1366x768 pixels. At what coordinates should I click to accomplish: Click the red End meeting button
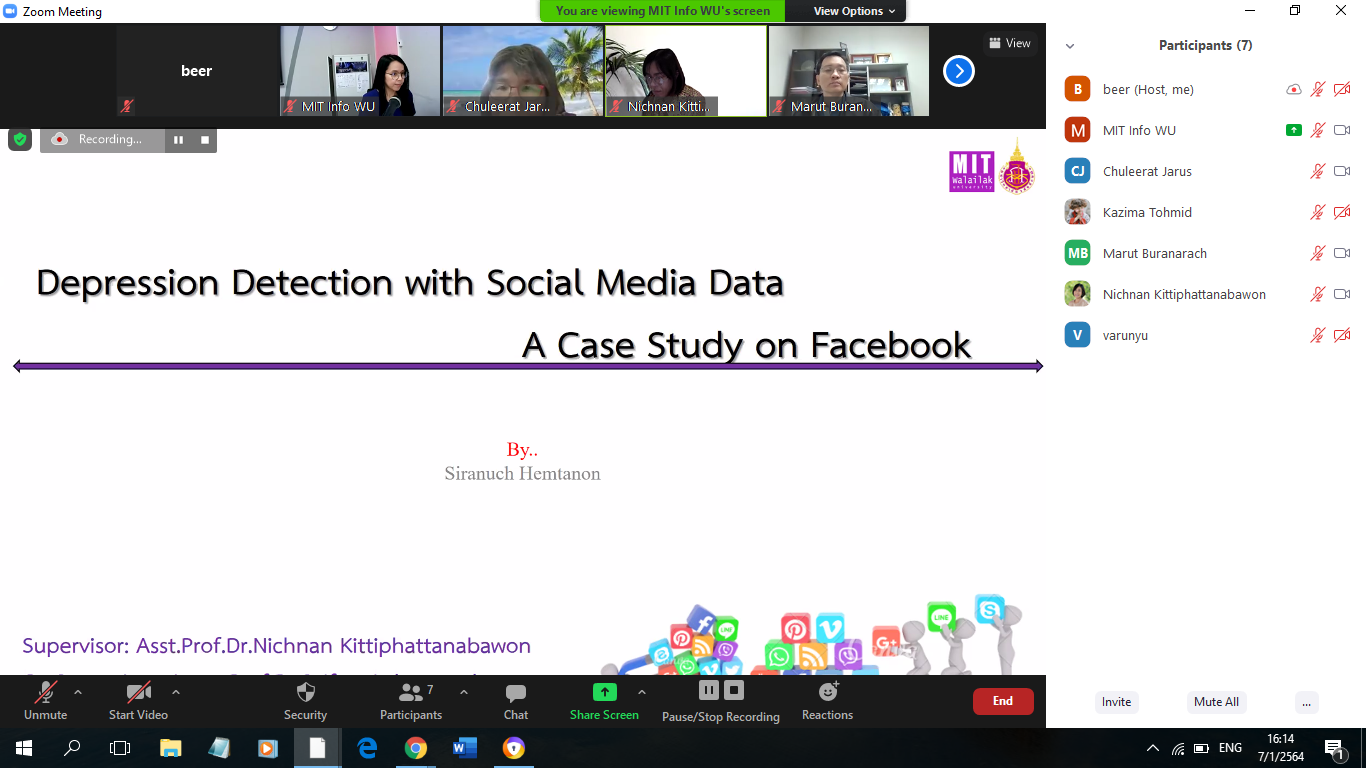(x=1002, y=701)
